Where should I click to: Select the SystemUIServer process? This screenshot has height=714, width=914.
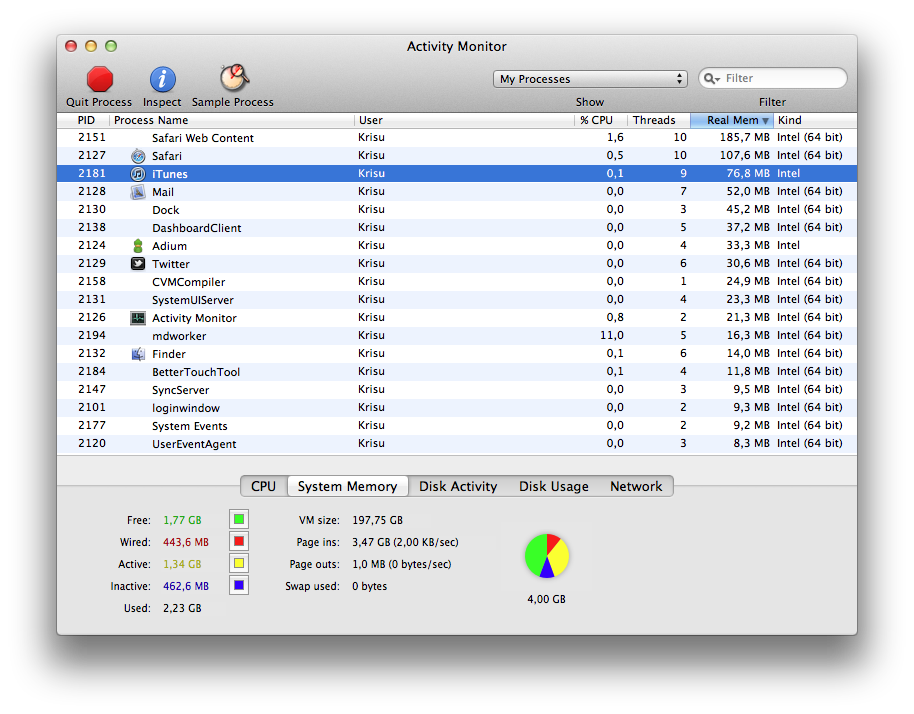point(457,300)
